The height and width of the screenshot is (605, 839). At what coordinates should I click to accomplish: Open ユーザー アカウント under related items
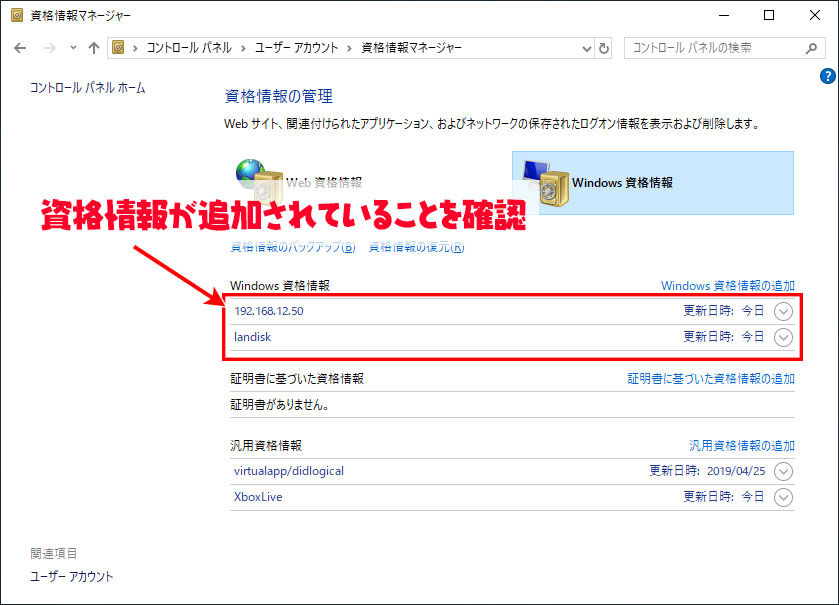72,577
